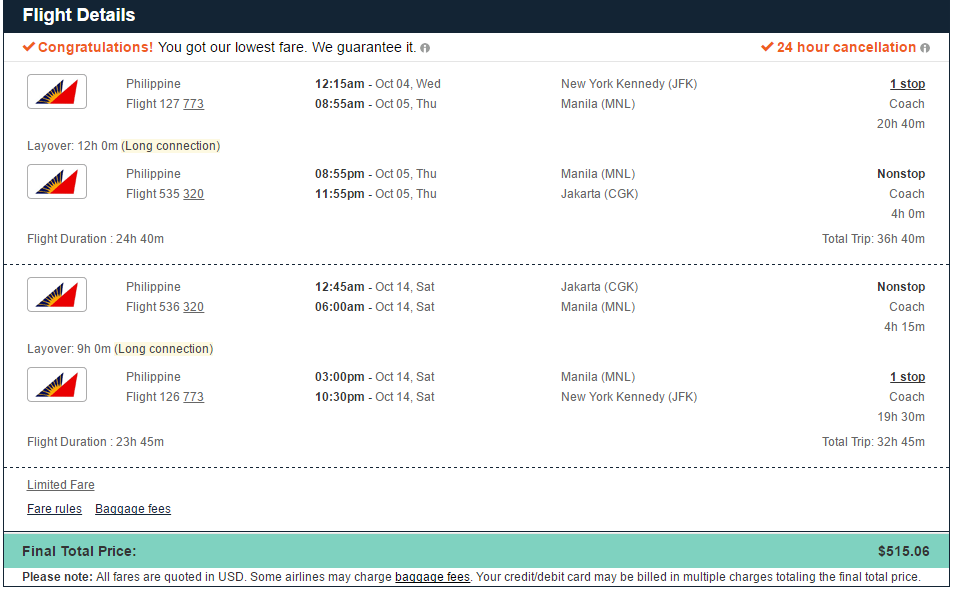Click orange checkmark before Congratulations
The height and width of the screenshot is (599, 957).
29,47
